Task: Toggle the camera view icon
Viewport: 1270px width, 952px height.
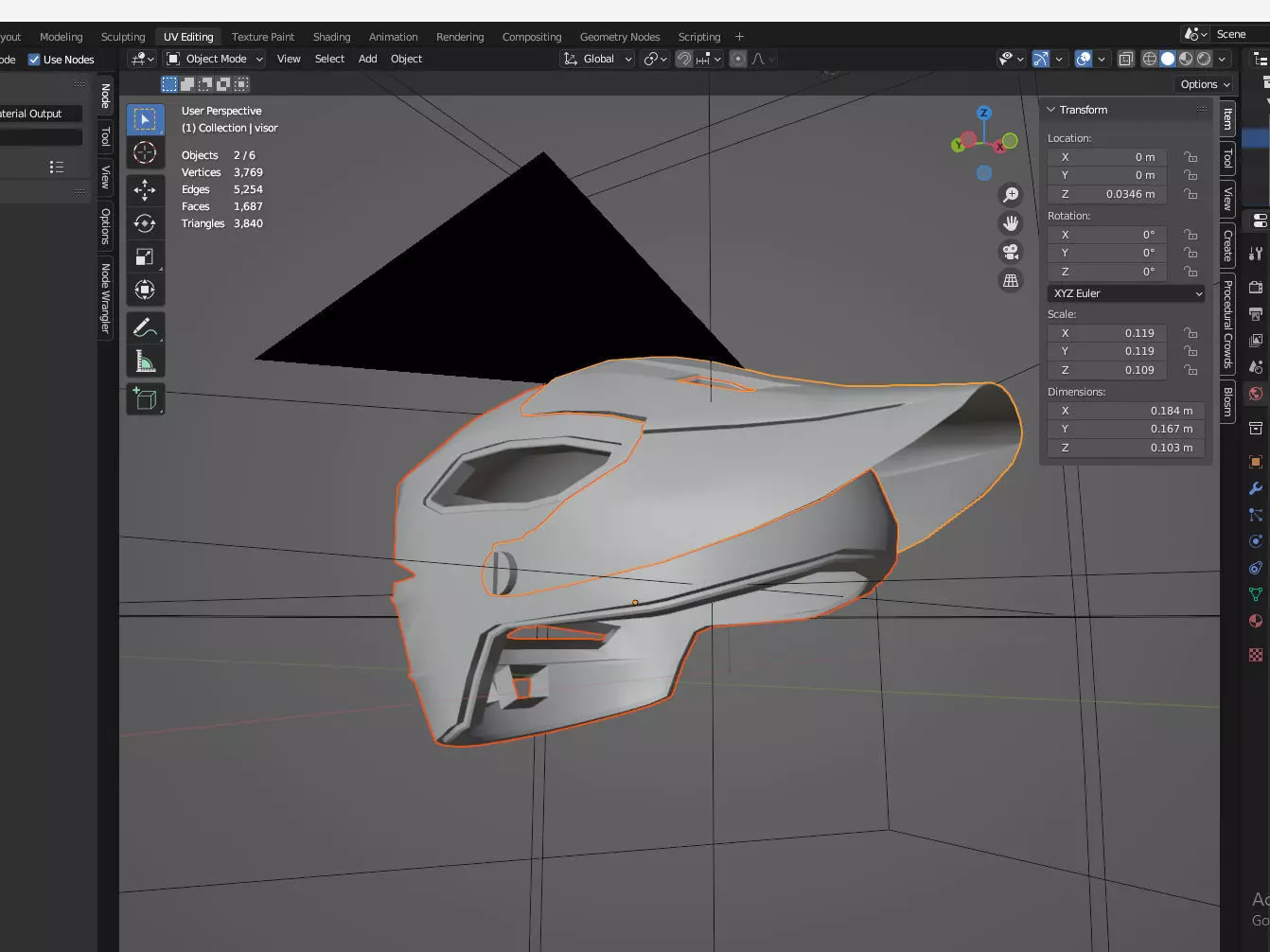Action: [x=1011, y=252]
